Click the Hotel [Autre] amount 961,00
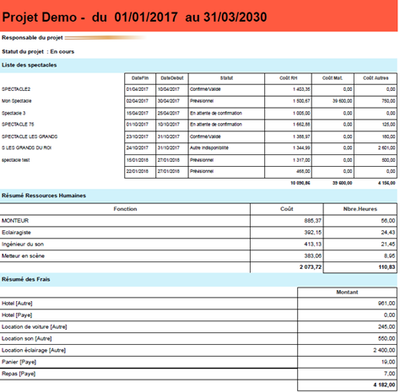This screenshot has height=392, width=400. [347, 303]
